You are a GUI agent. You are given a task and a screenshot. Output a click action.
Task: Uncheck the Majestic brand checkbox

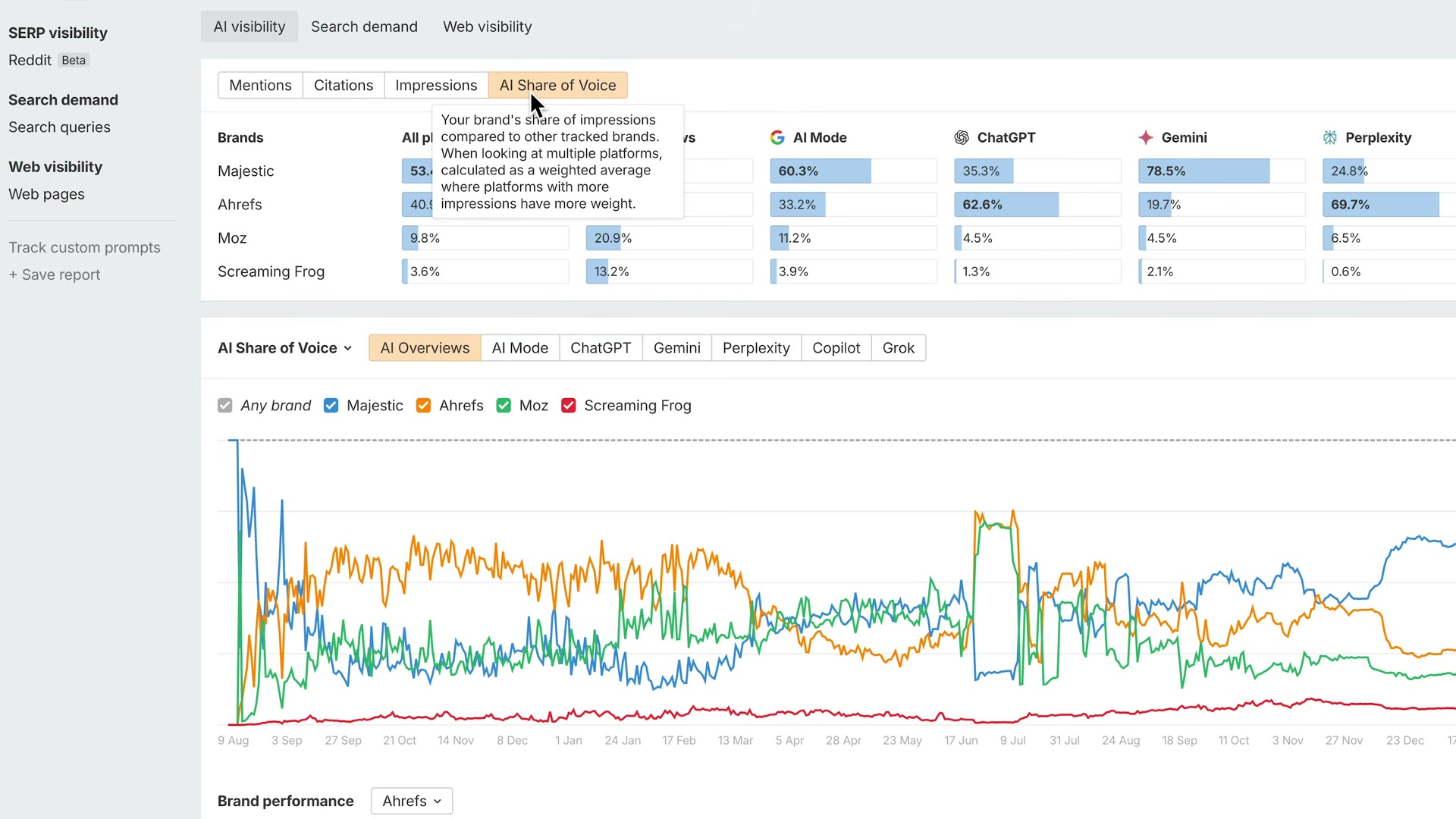tap(331, 406)
